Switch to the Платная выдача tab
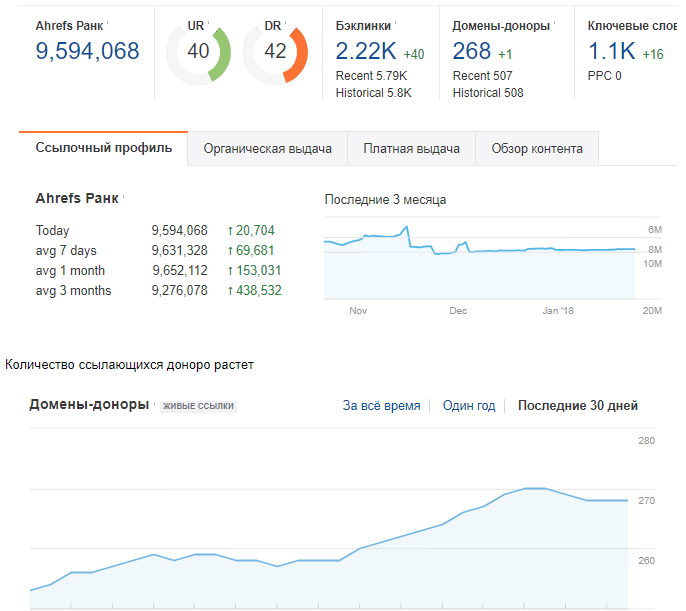Image resolution: width=686 pixels, height=611 pixels. click(411, 149)
